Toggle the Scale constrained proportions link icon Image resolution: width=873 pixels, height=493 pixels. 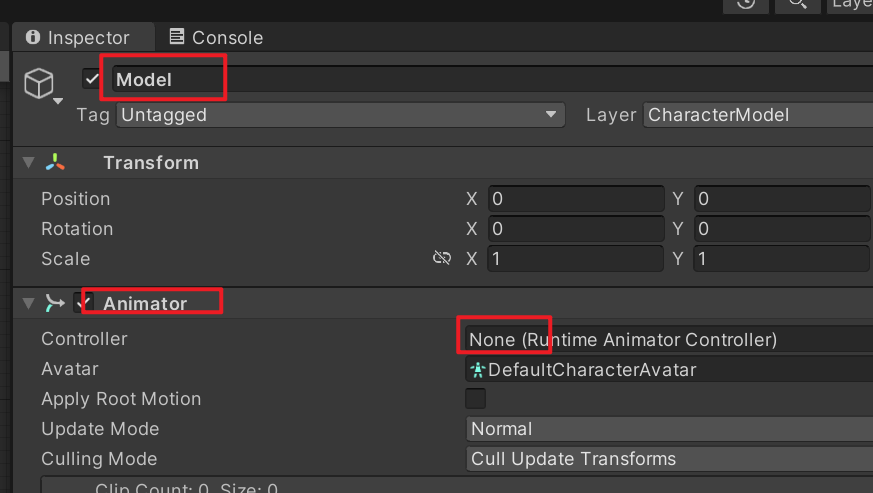[x=442, y=258]
